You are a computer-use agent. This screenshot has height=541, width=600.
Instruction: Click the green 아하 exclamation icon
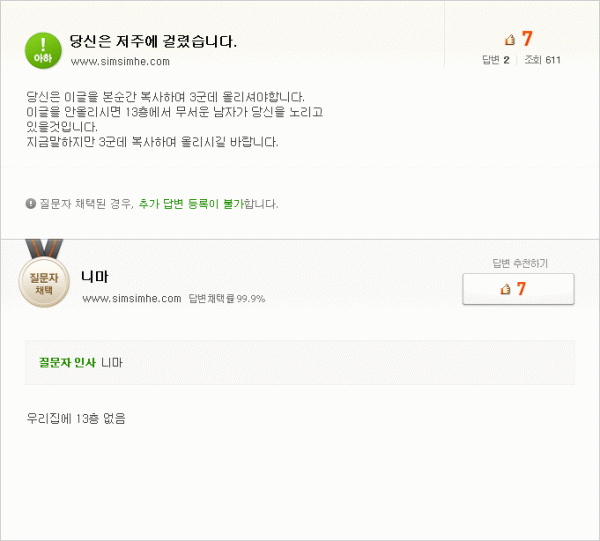pos(43,51)
